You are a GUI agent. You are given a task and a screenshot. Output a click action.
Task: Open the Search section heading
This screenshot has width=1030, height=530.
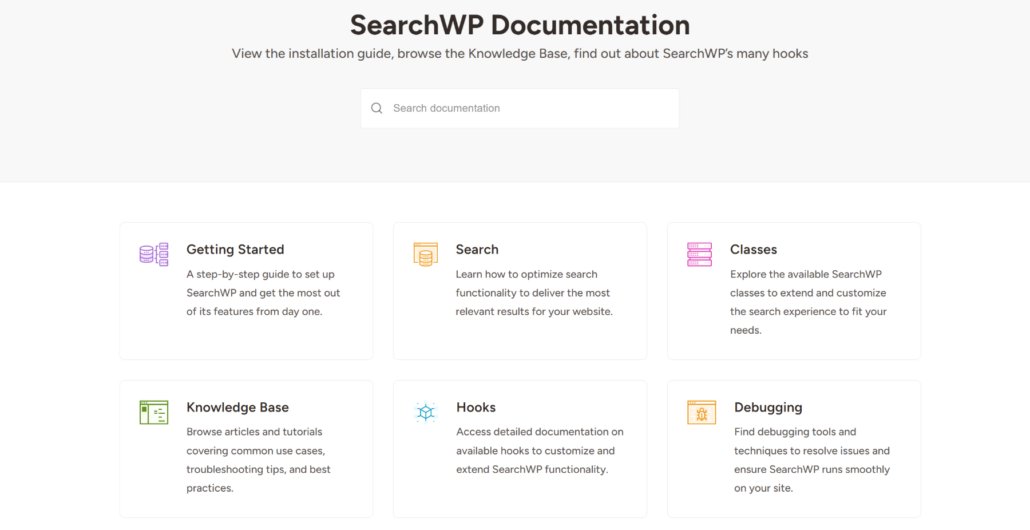pyautogui.click(x=477, y=250)
